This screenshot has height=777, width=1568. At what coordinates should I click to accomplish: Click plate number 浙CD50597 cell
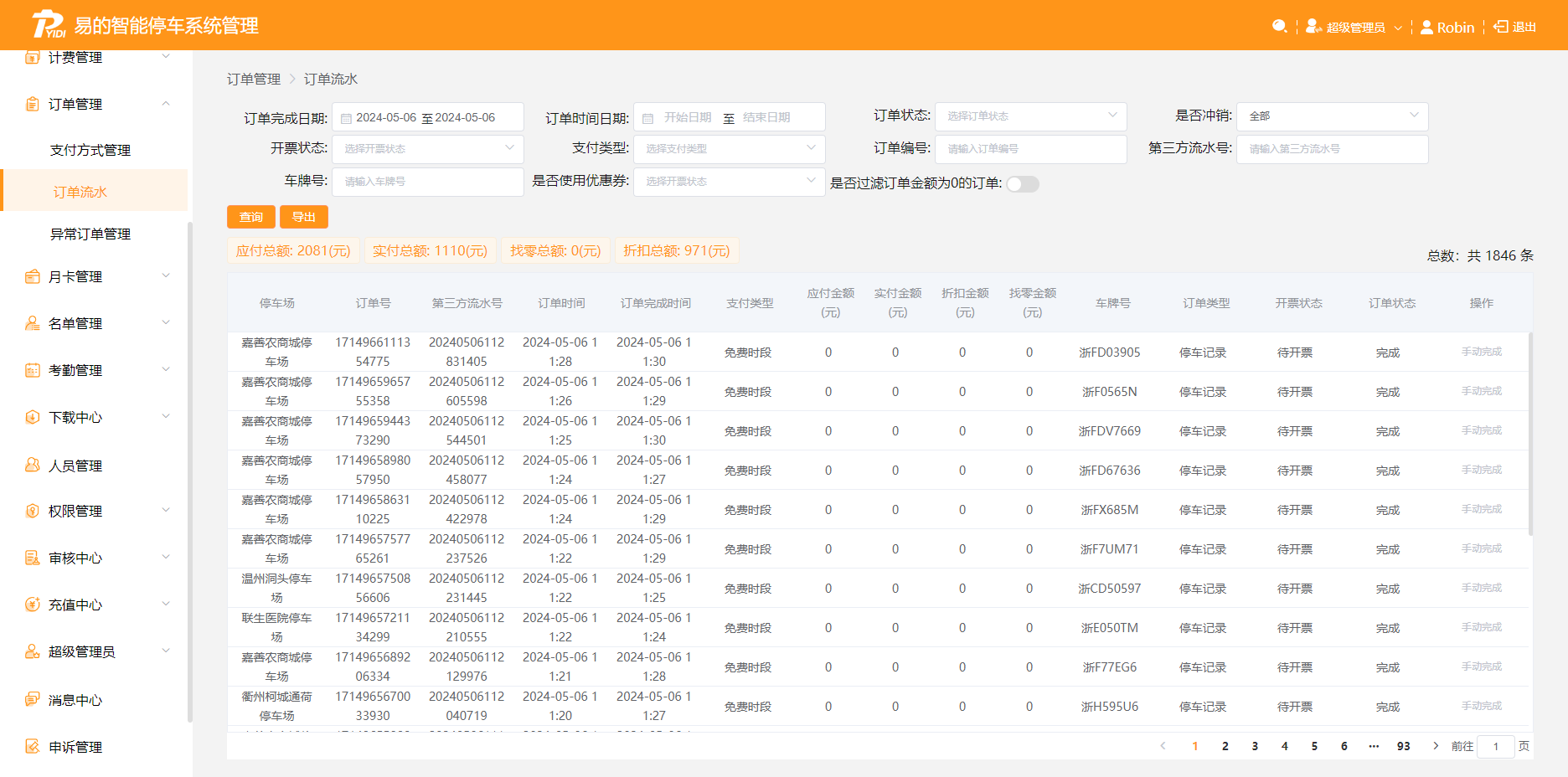point(1110,589)
